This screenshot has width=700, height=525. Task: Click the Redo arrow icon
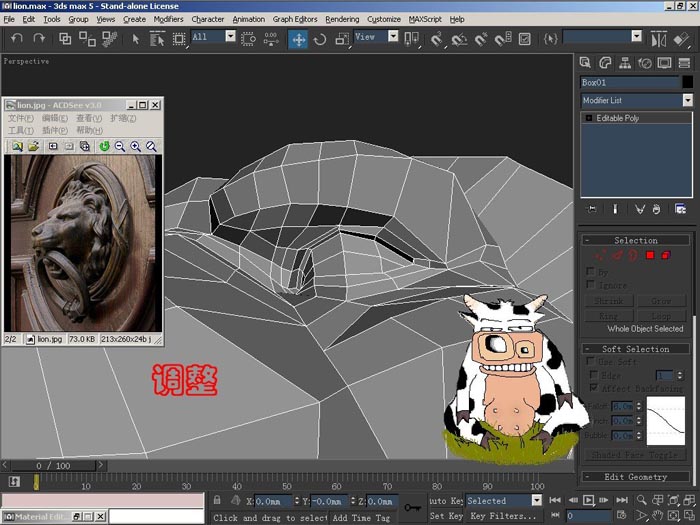(39, 39)
